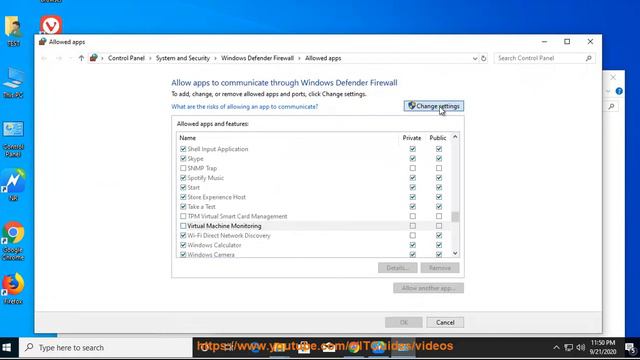The image size is (640, 360).
Task: Toggle Windows Calculator Public checkbox
Action: [439, 245]
